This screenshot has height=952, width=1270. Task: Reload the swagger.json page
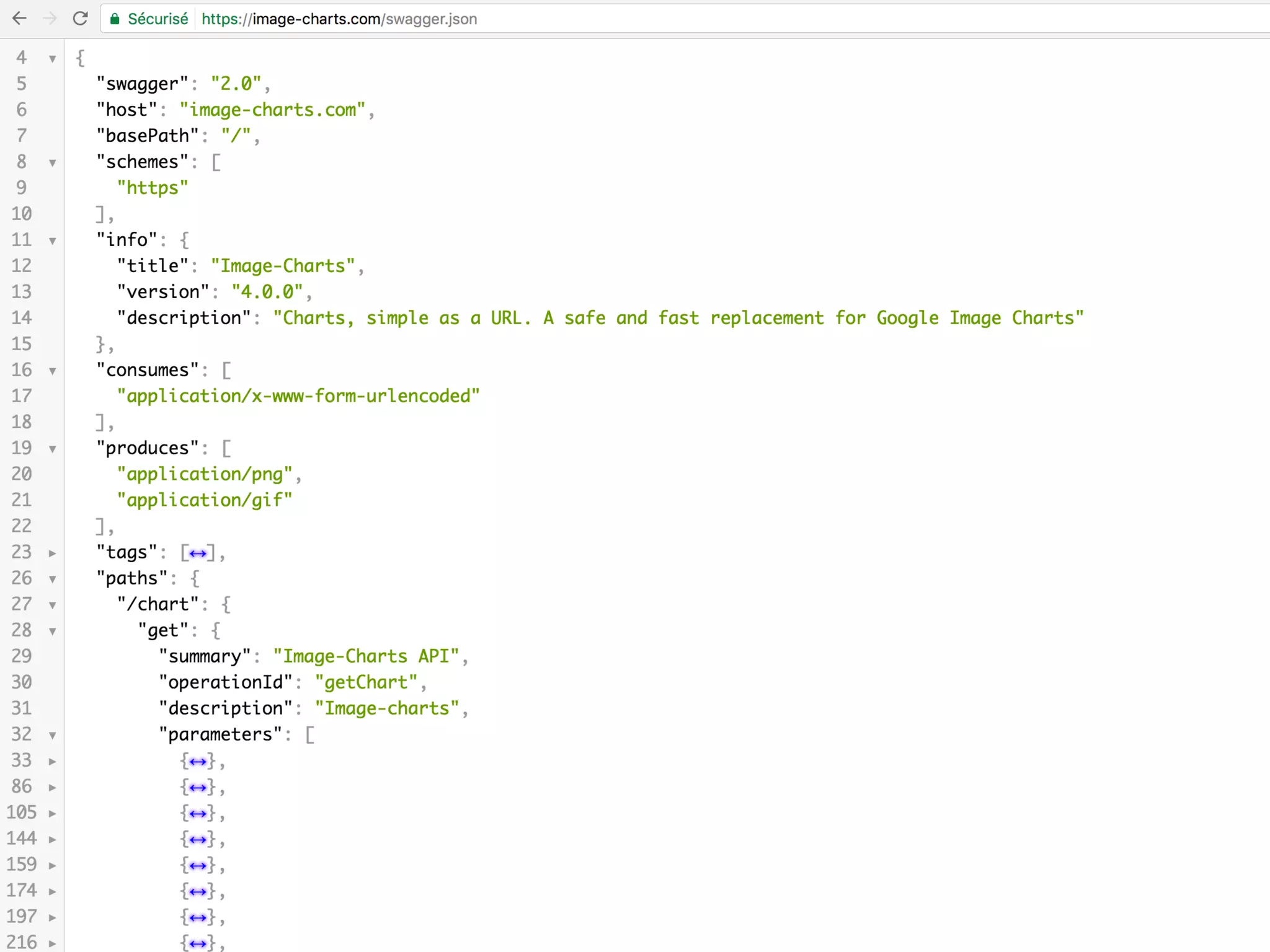coord(80,19)
